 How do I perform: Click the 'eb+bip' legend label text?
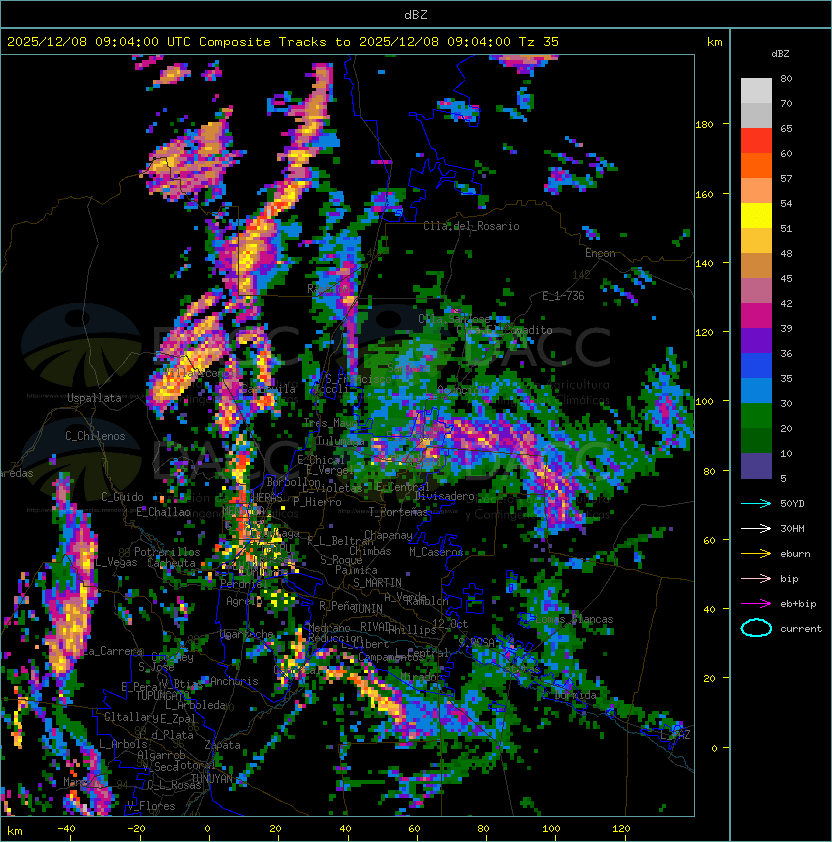point(798,604)
